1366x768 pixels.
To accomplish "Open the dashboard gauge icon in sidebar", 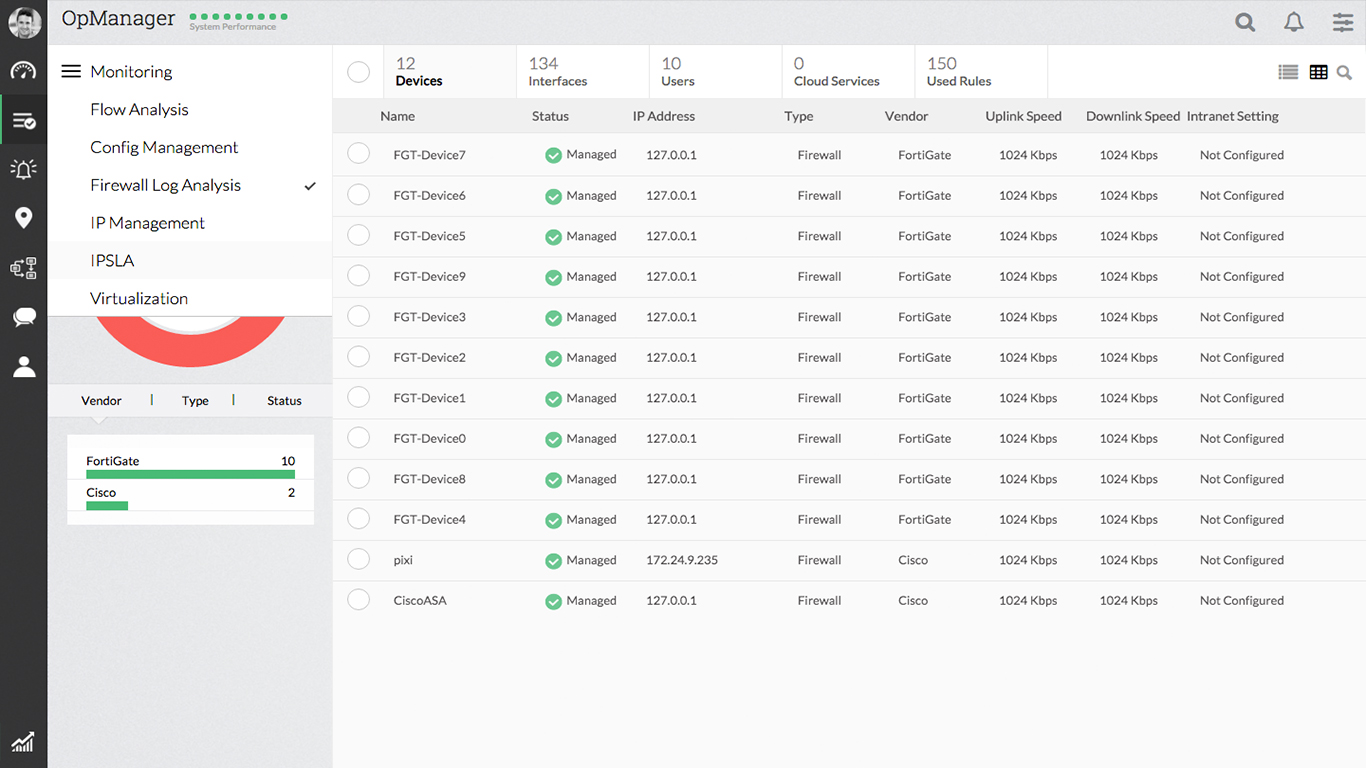I will tap(24, 71).
